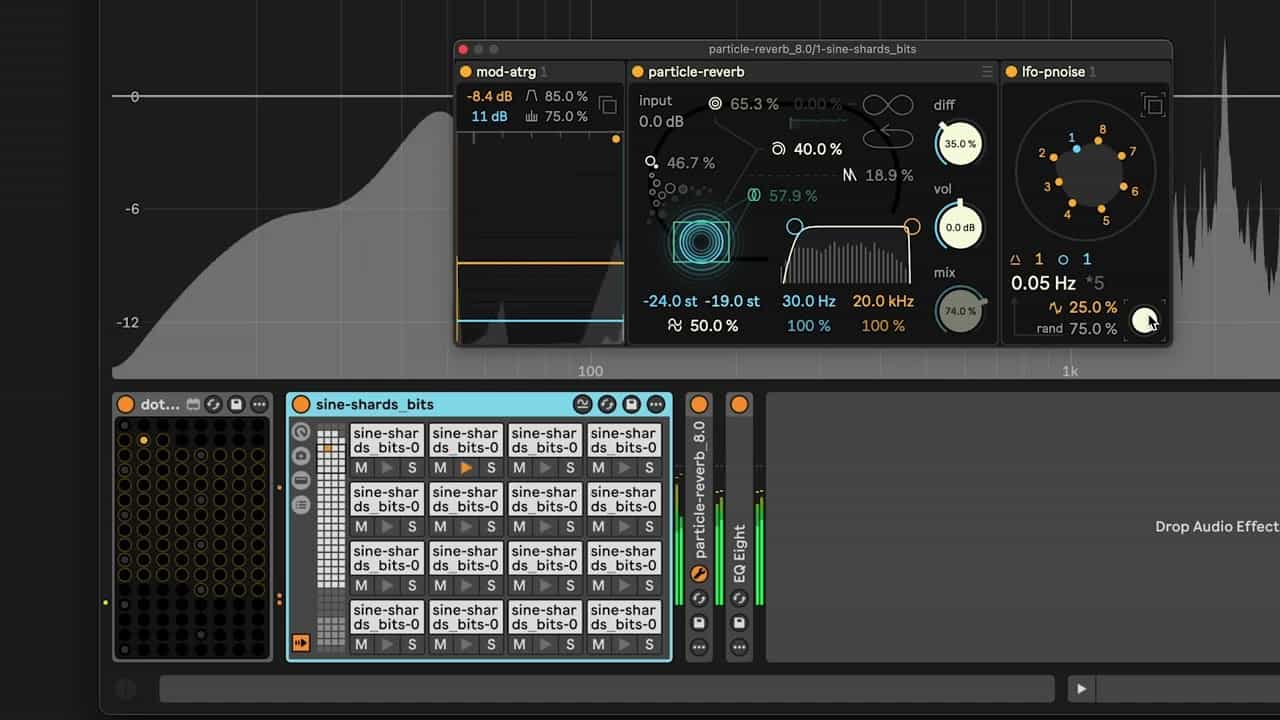
Task: Click the wrench icon on particle-reverb_8.0 device
Action: pyautogui.click(x=699, y=574)
